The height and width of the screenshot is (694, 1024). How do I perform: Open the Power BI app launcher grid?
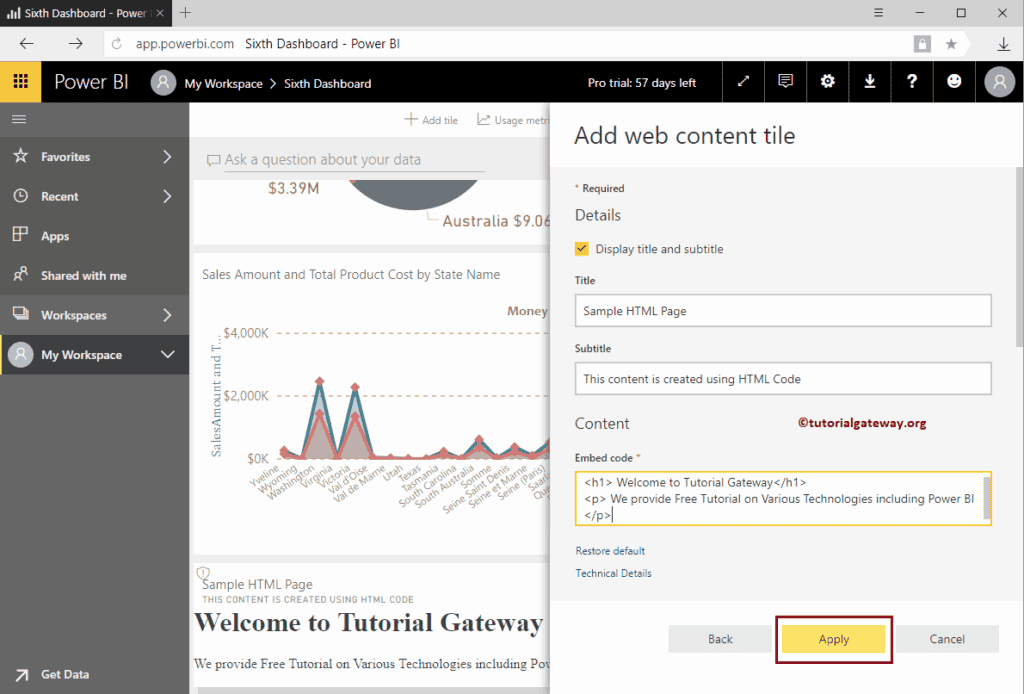click(x=20, y=82)
